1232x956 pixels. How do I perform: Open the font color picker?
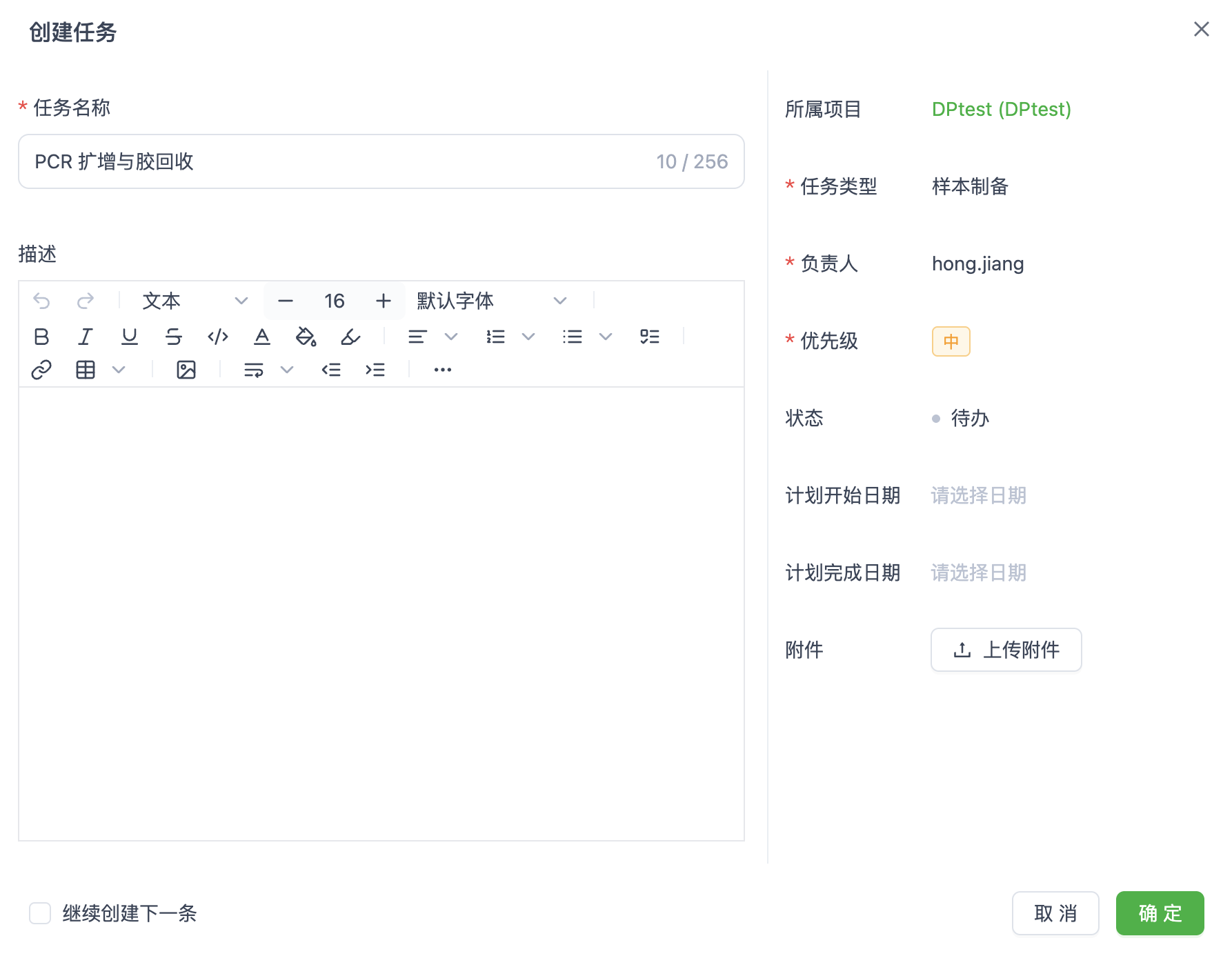point(261,337)
